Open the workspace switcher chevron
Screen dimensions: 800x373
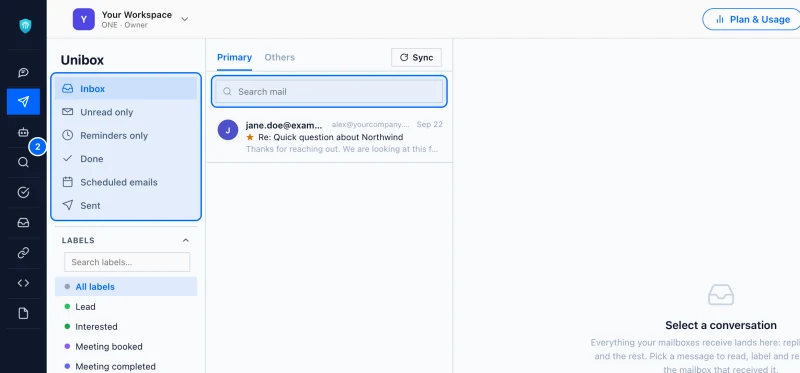(185, 19)
